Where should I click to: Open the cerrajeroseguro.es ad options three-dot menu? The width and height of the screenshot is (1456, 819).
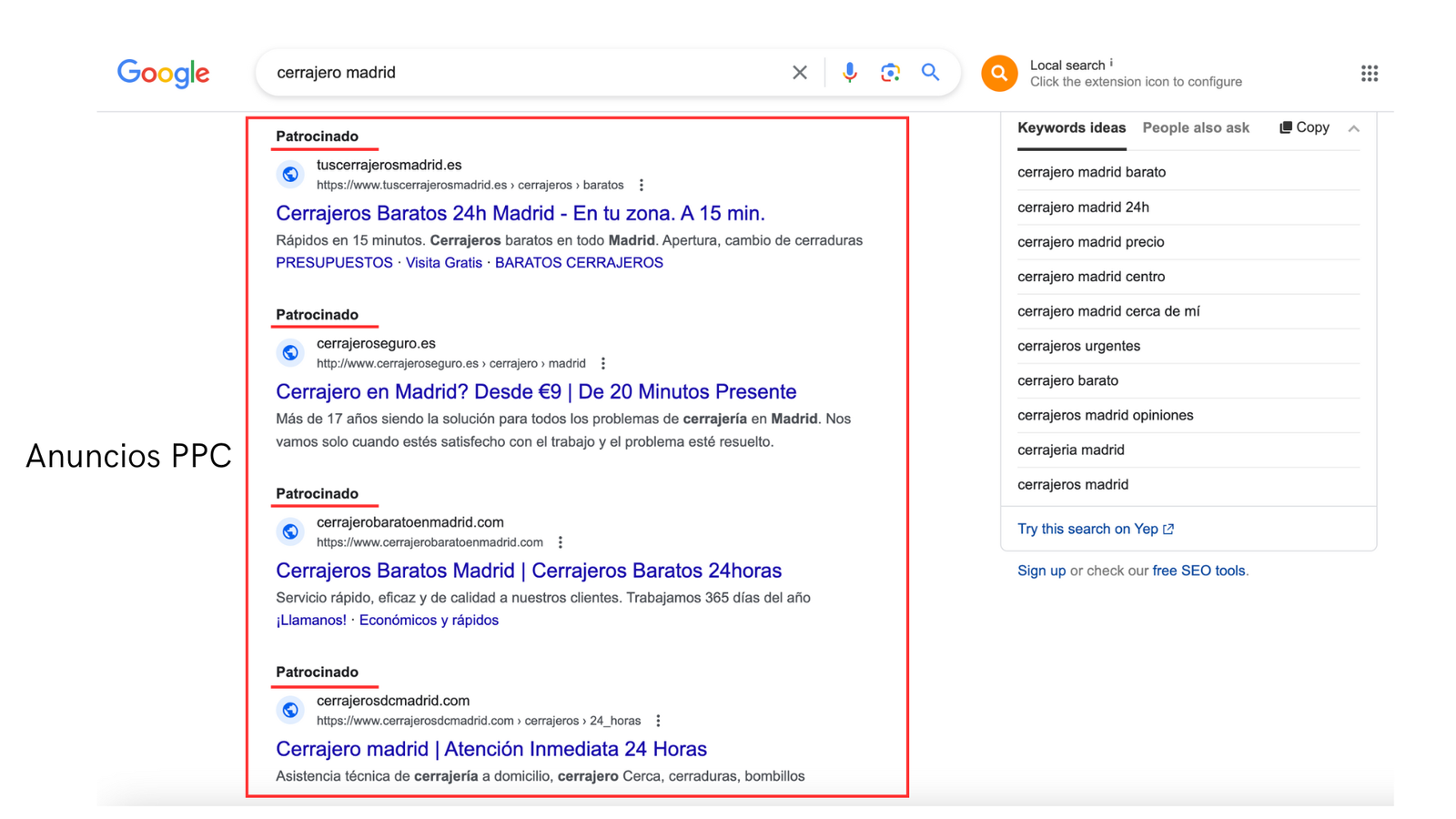click(603, 363)
